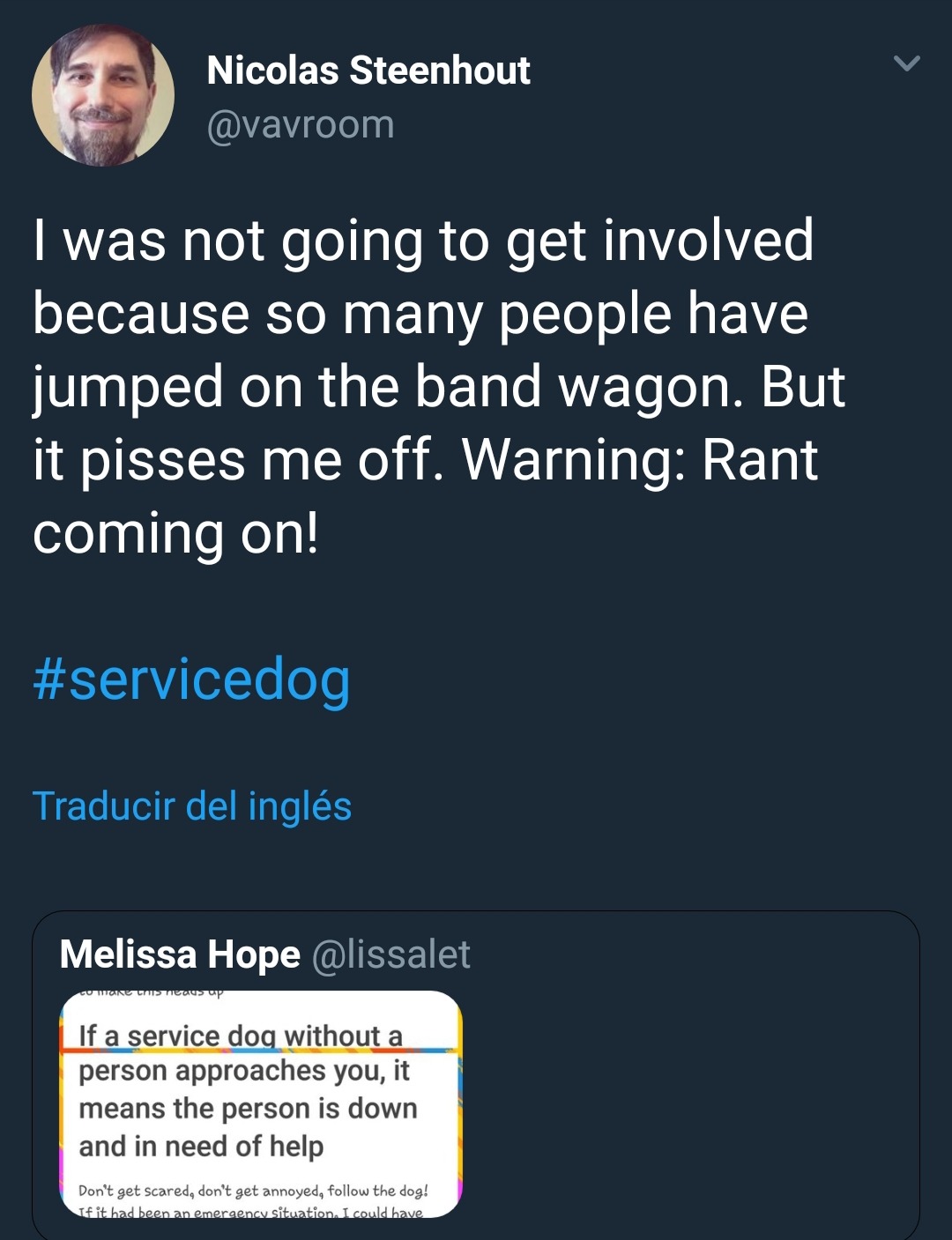Click "means the person is down" image line
This screenshot has height=1240, width=952.
click(x=248, y=1108)
